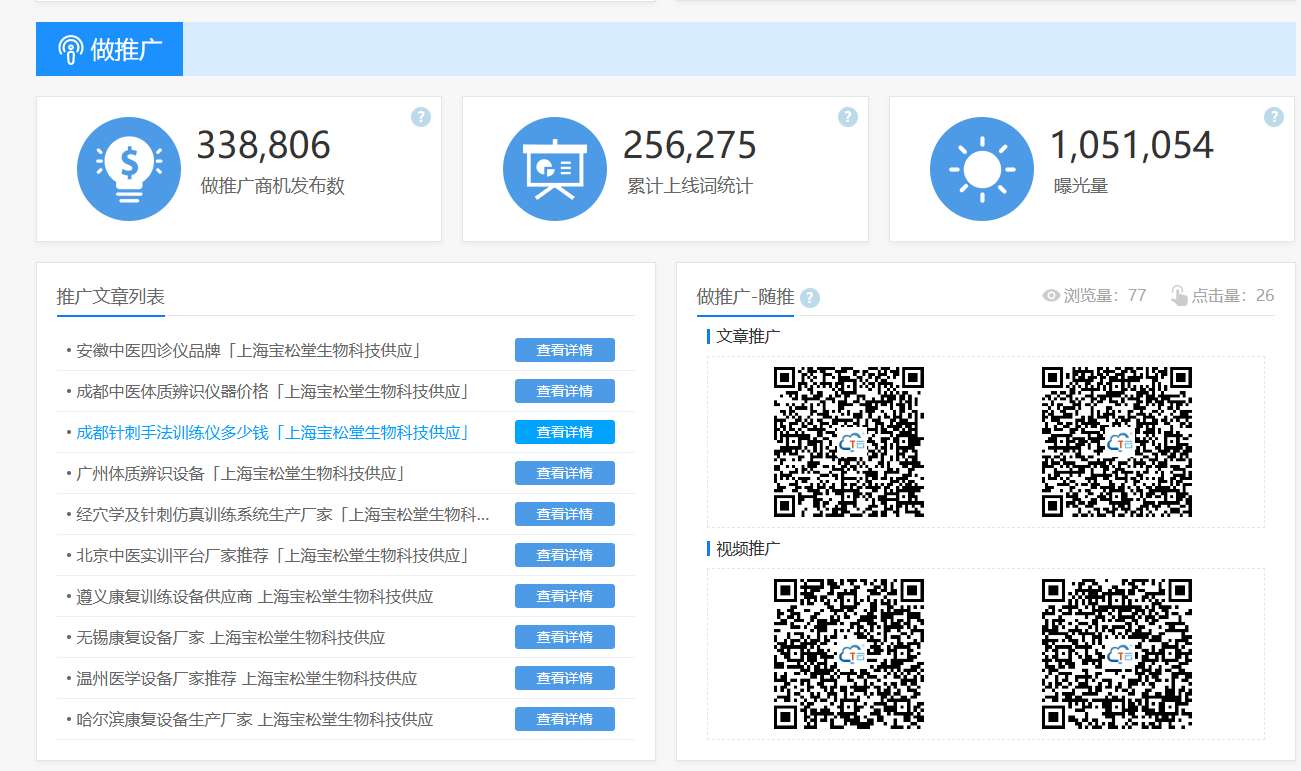Click the first QR code under 视频推广
Screen dimensions: 1301x771
(849, 654)
